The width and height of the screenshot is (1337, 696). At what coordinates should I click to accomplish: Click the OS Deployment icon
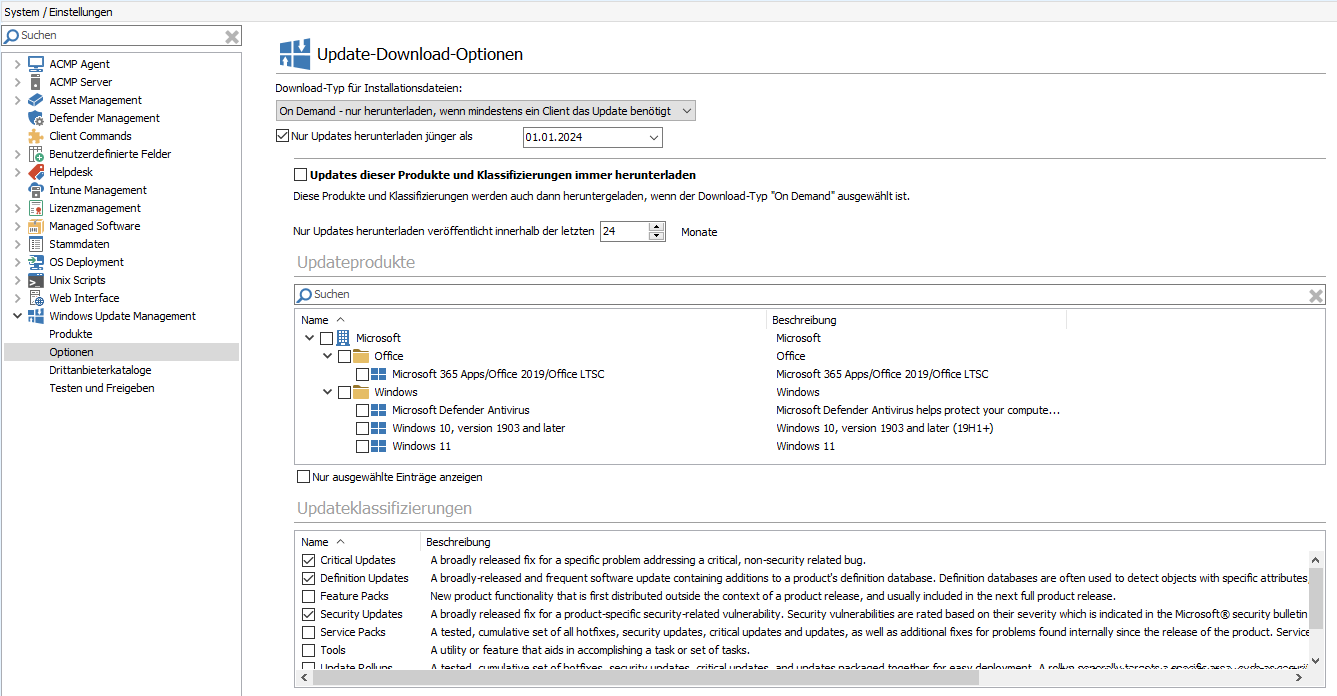[34, 261]
